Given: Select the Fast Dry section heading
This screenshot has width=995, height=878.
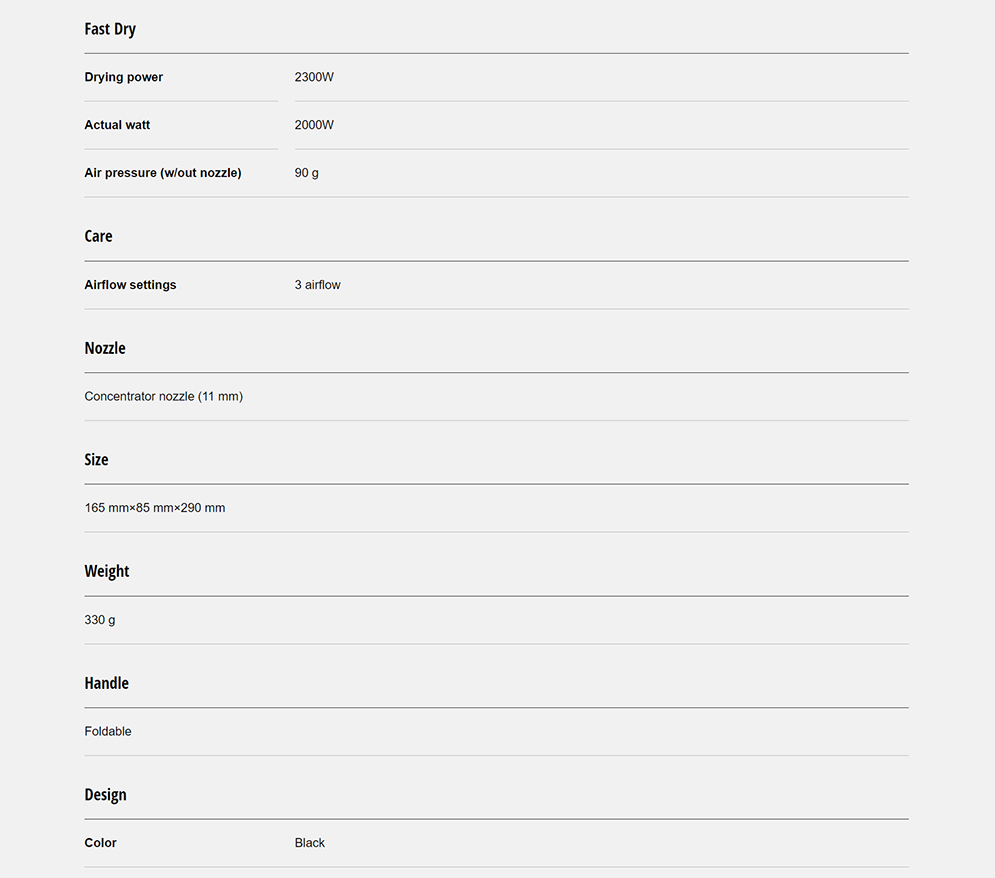Looking at the screenshot, I should pos(110,29).
